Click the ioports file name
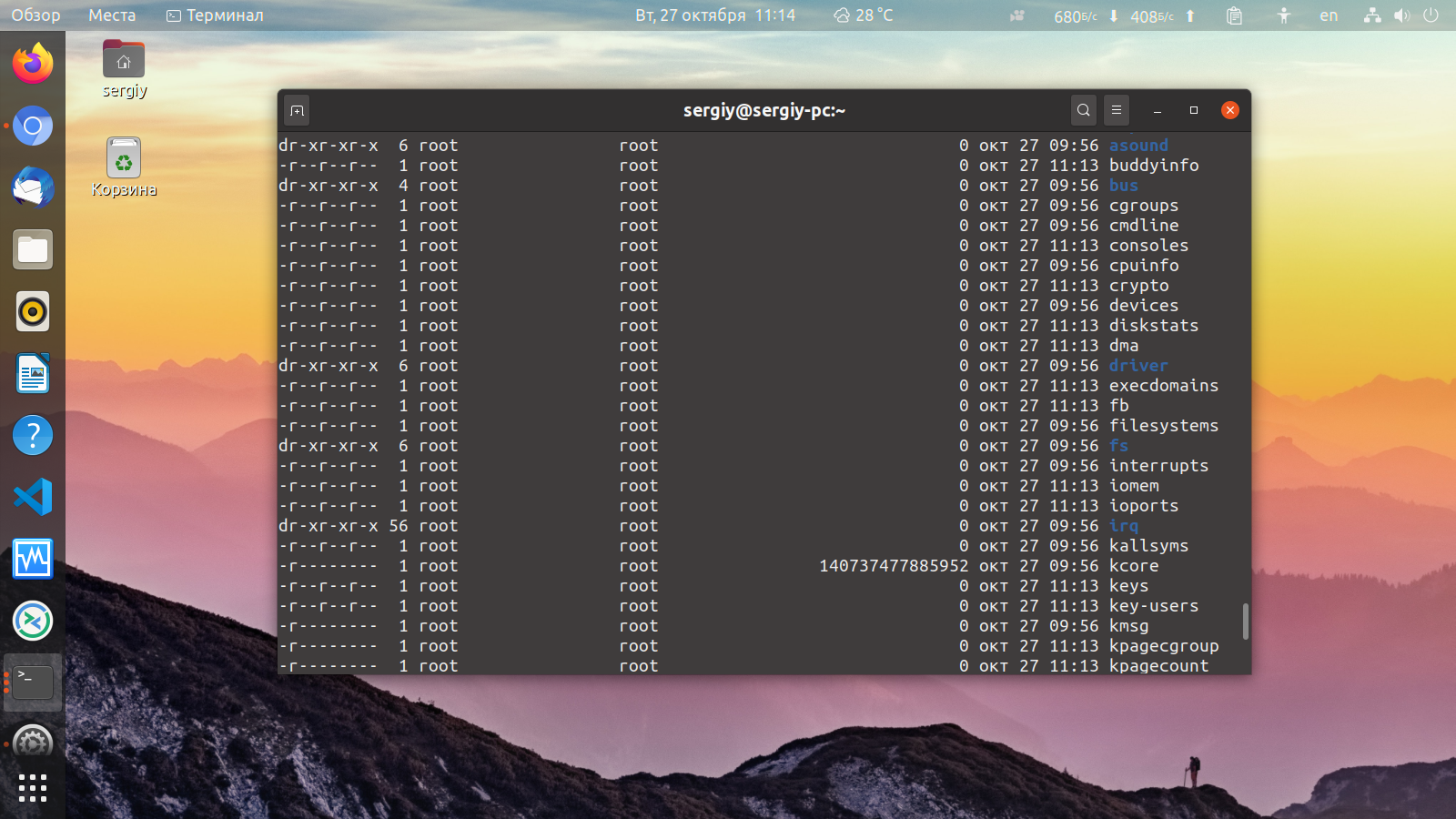Viewport: 1456px width, 819px height. [x=1144, y=506]
